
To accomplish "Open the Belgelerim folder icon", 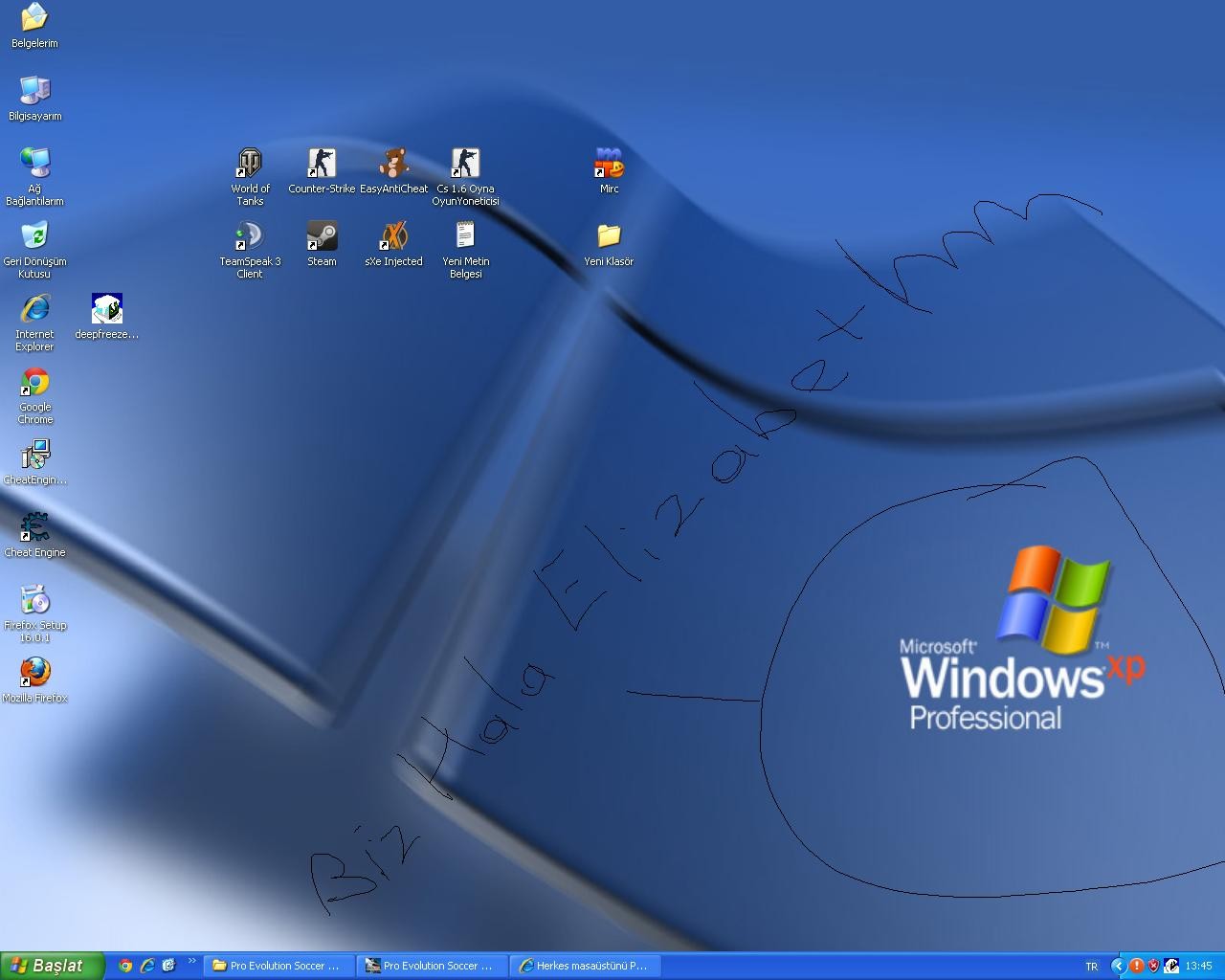I will pyautogui.click(x=34, y=17).
